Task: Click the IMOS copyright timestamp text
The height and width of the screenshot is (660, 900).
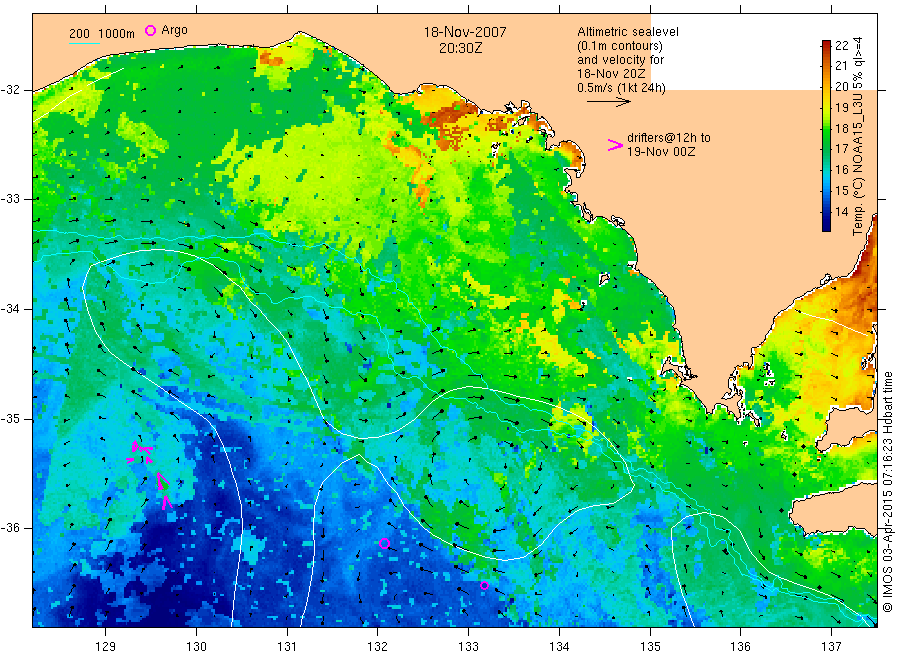Action: (887, 491)
